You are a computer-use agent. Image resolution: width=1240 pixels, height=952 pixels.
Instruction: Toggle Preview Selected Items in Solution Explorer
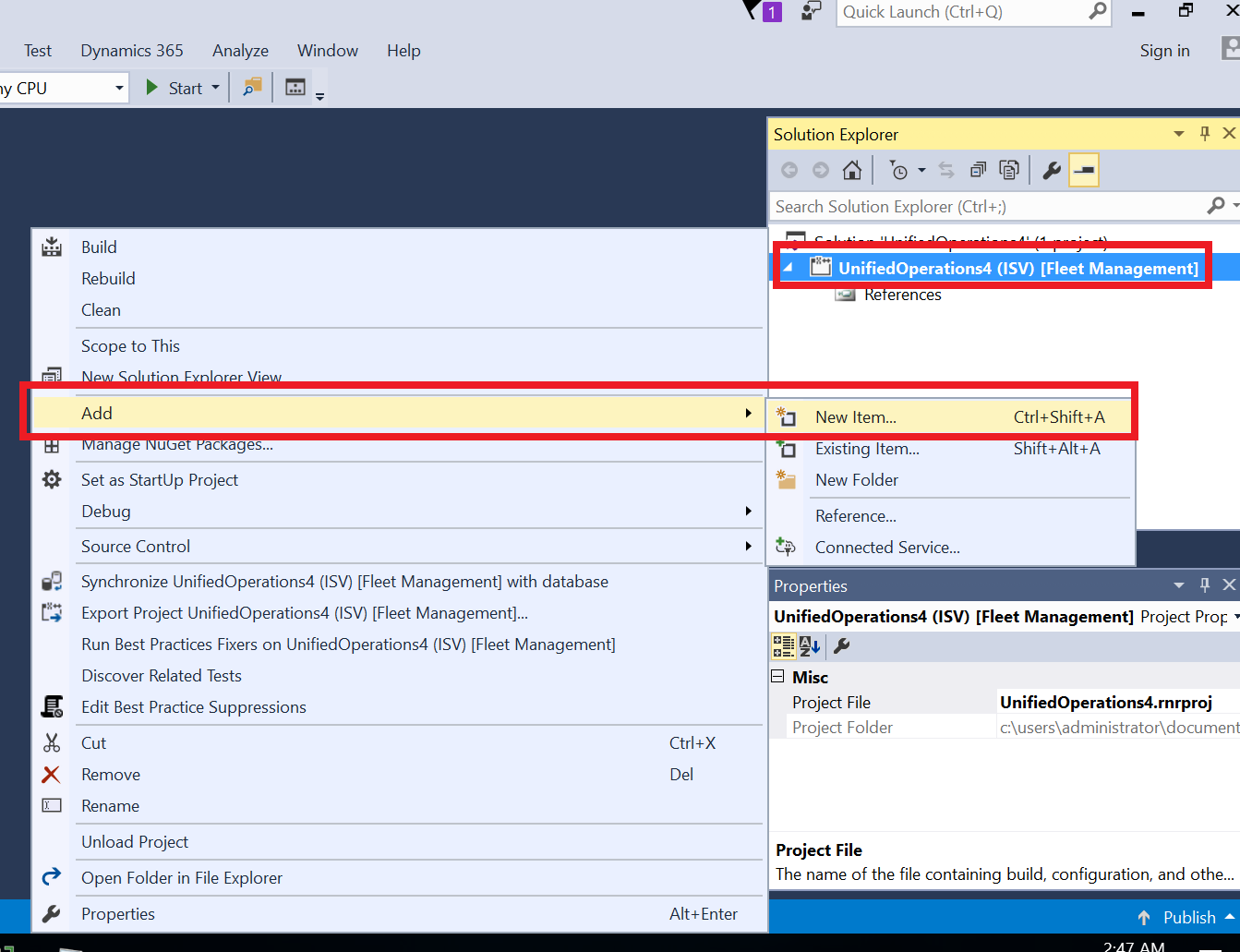point(1084,170)
